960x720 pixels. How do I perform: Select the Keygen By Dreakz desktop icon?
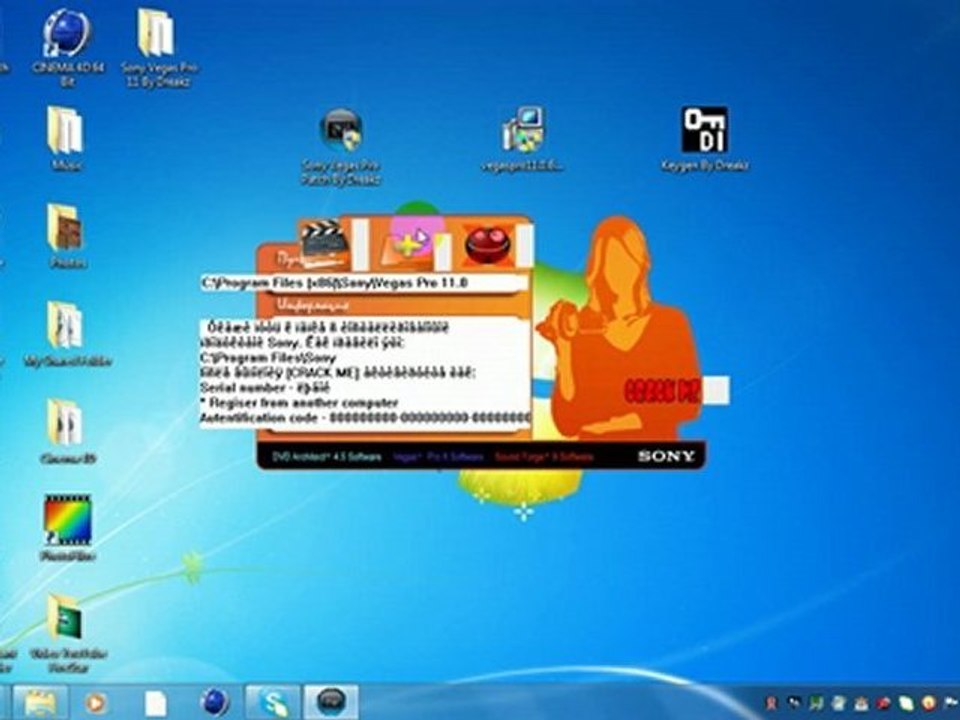coord(704,140)
